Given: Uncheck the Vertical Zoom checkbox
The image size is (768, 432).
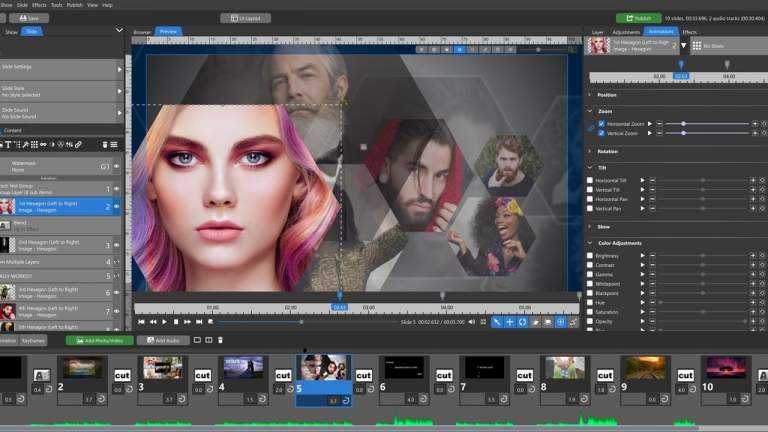Looking at the screenshot, I should click(x=601, y=133).
